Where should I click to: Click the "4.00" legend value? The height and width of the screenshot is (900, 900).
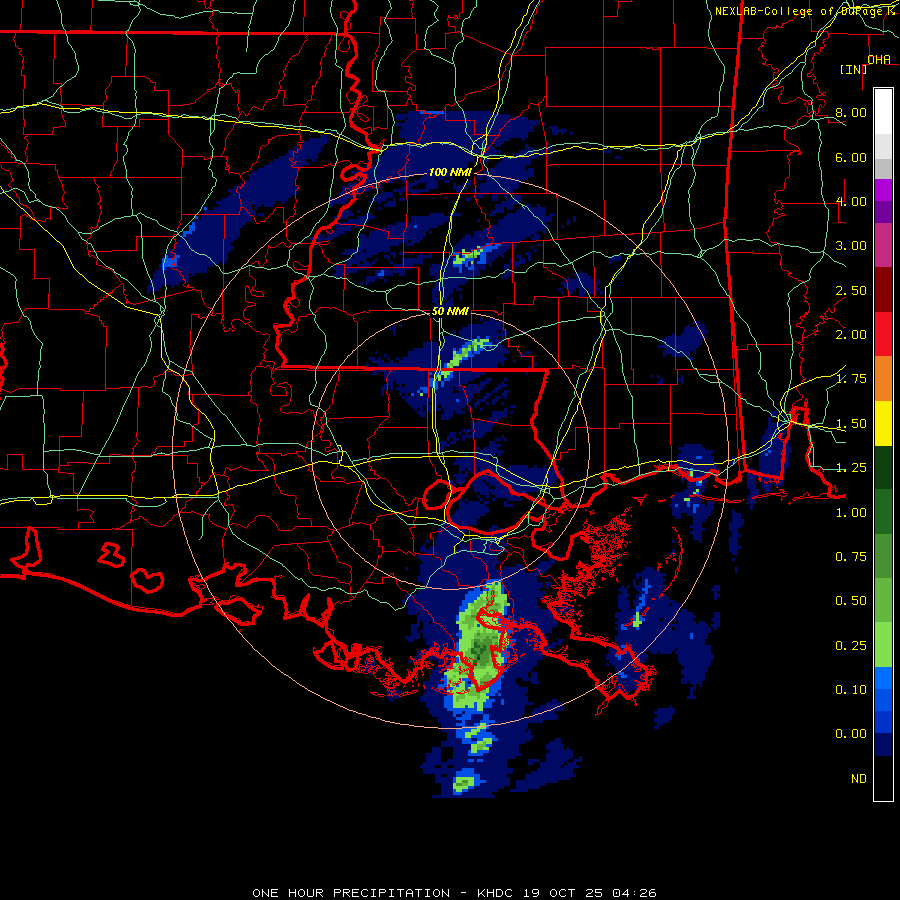pyautogui.click(x=851, y=201)
